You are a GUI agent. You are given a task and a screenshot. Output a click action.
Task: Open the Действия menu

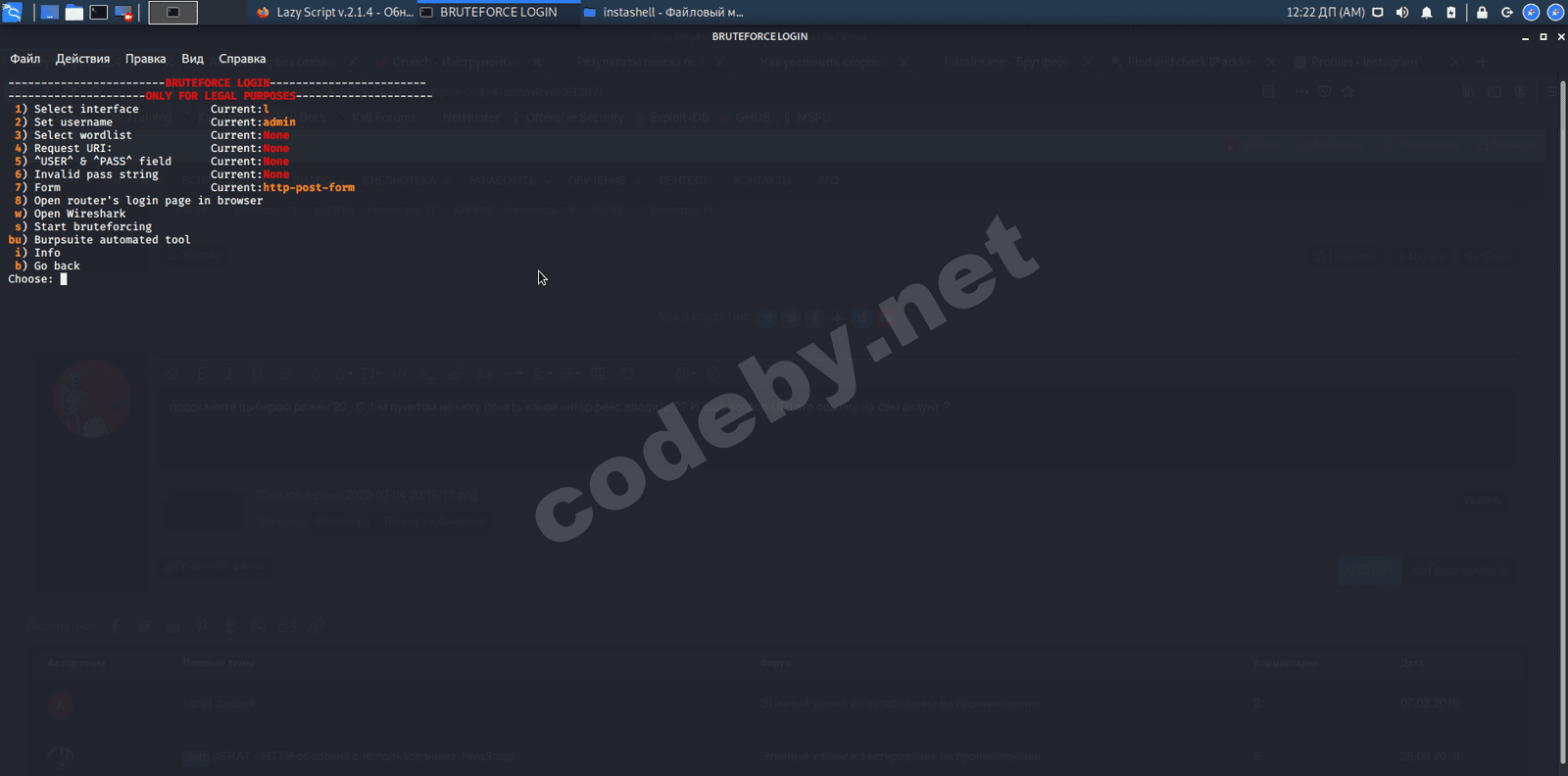pyautogui.click(x=82, y=59)
